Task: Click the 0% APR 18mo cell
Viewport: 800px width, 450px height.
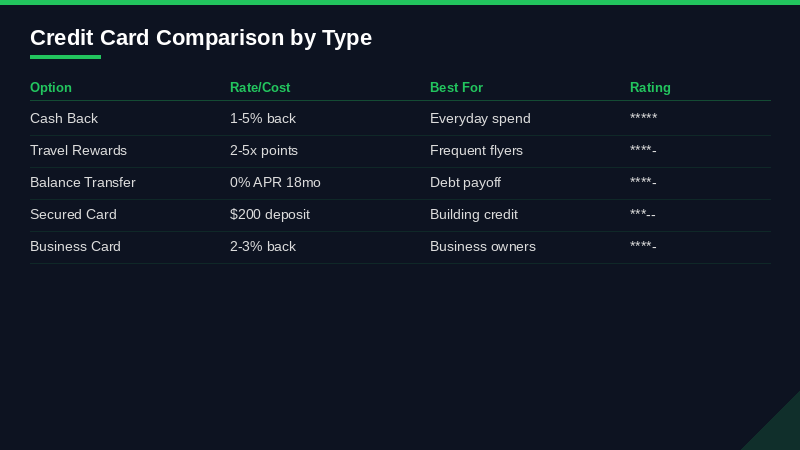Action: [x=275, y=183]
